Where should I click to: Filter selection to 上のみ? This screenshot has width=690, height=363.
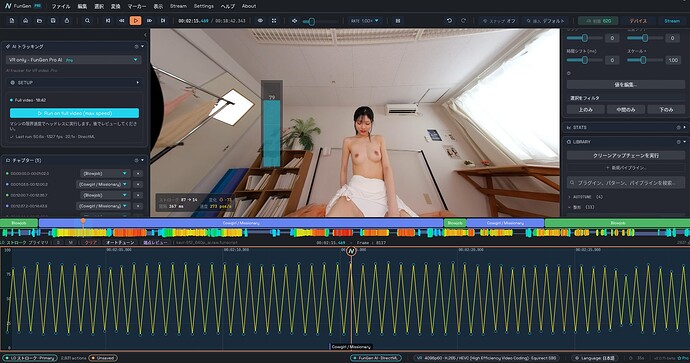coord(586,110)
